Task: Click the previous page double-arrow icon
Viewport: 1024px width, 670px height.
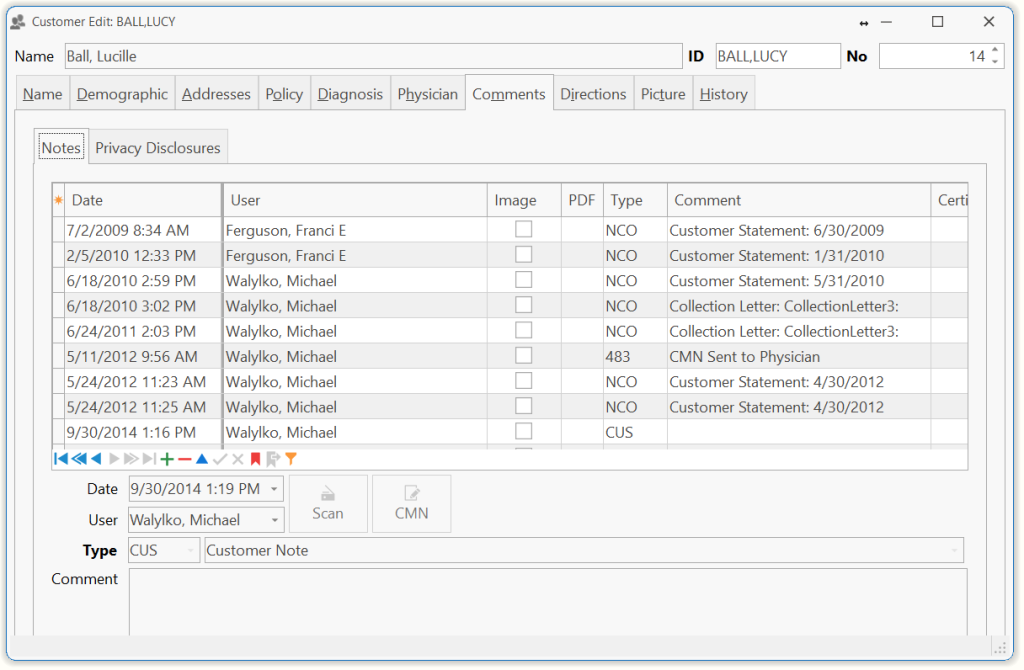Action: tap(78, 459)
